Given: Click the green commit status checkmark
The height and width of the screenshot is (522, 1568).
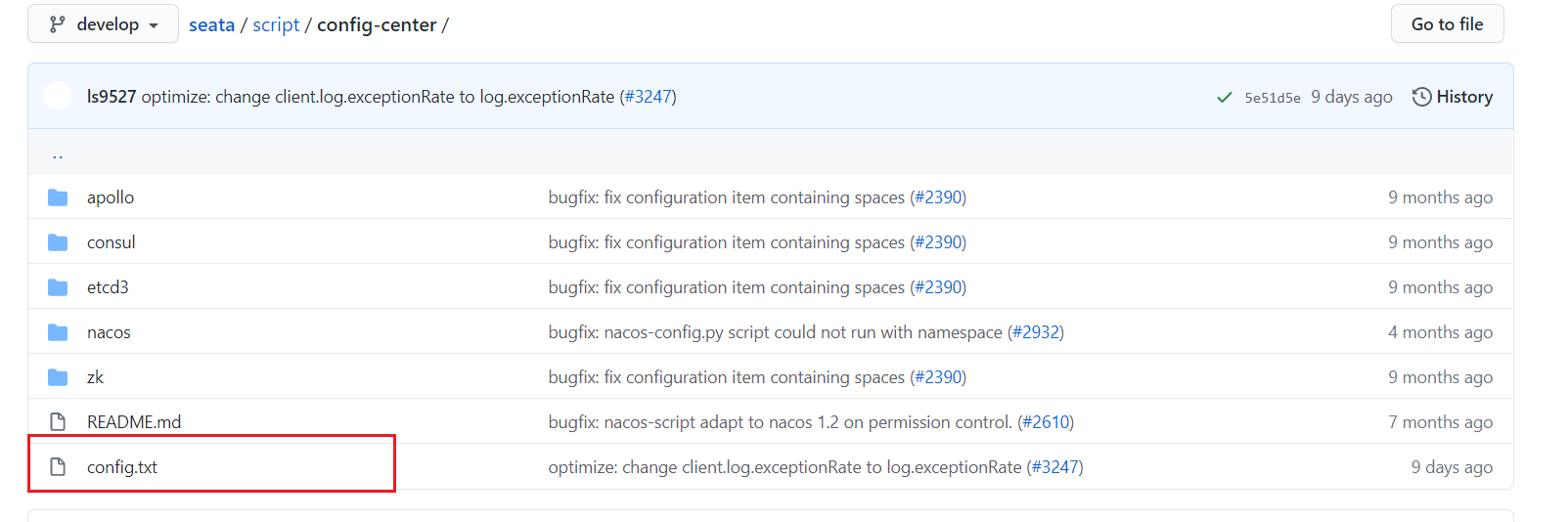Looking at the screenshot, I should click(1224, 97).
